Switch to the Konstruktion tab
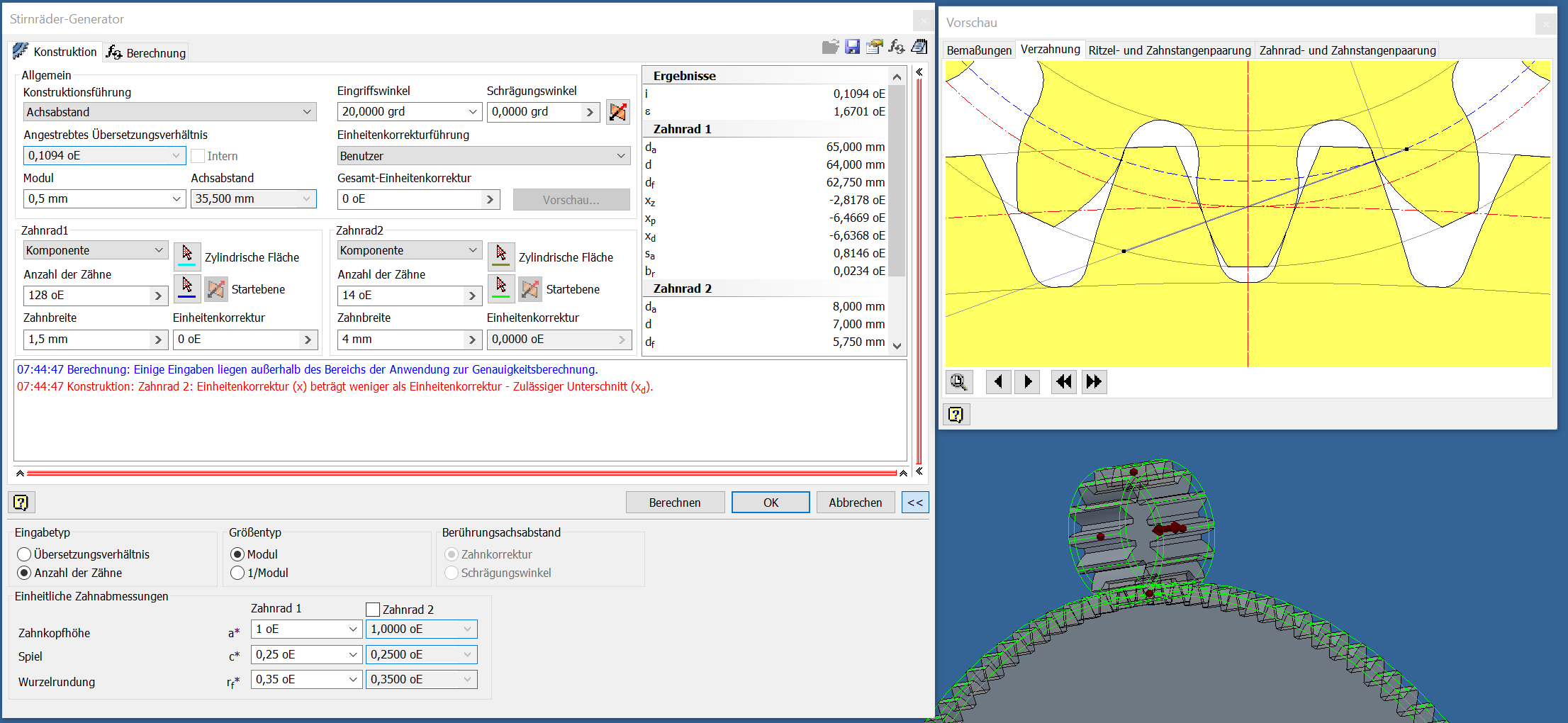 [x=55, y=51]
